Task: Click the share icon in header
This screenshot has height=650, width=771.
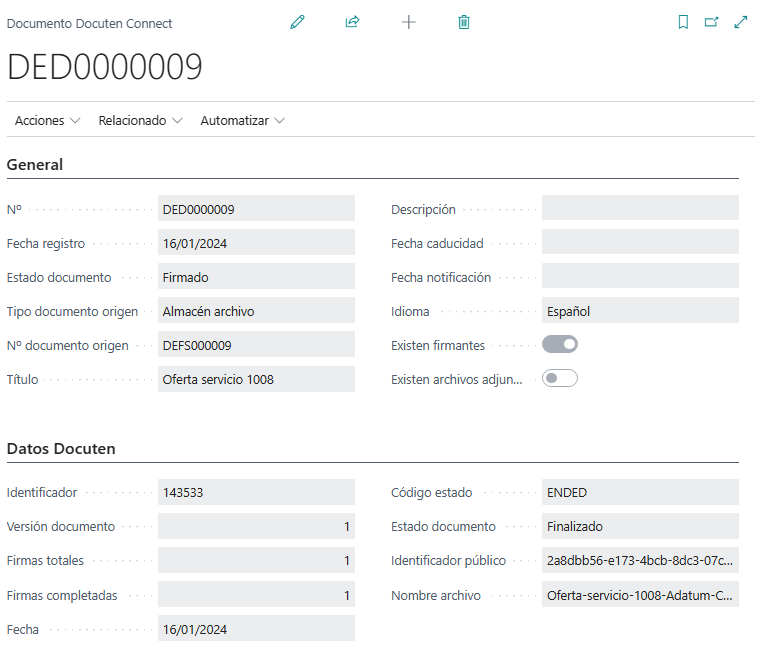Action: pyautogui.click(x=352, y=22)
